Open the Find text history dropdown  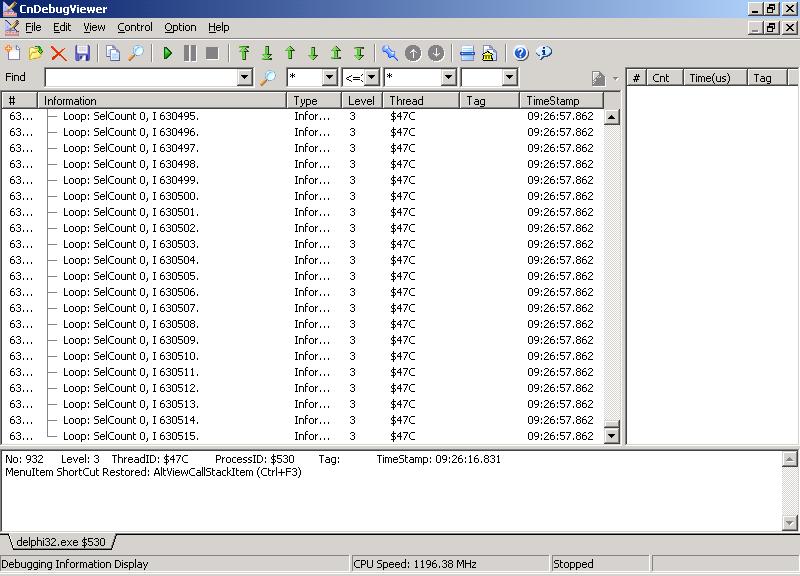pyautogui.click(x=245, y=77)
